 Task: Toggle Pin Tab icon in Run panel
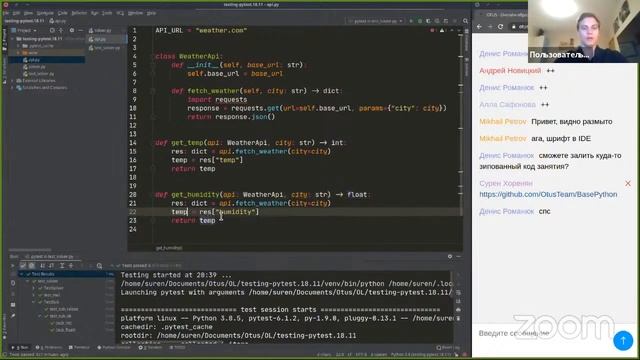pos(13,316)
